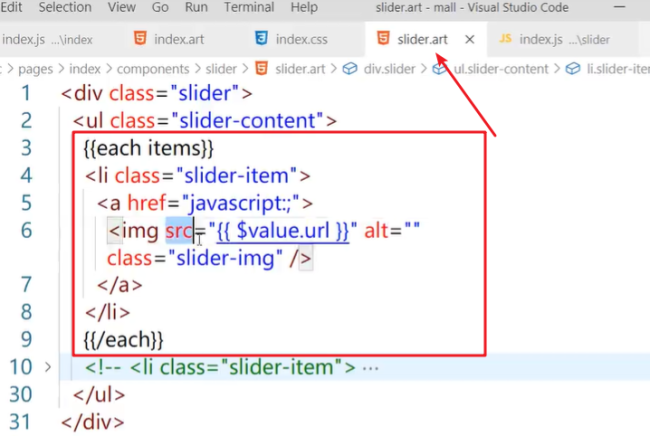Close the slider.art tab
The height and width of the screenshot is (436, 650).
[470, 39]
